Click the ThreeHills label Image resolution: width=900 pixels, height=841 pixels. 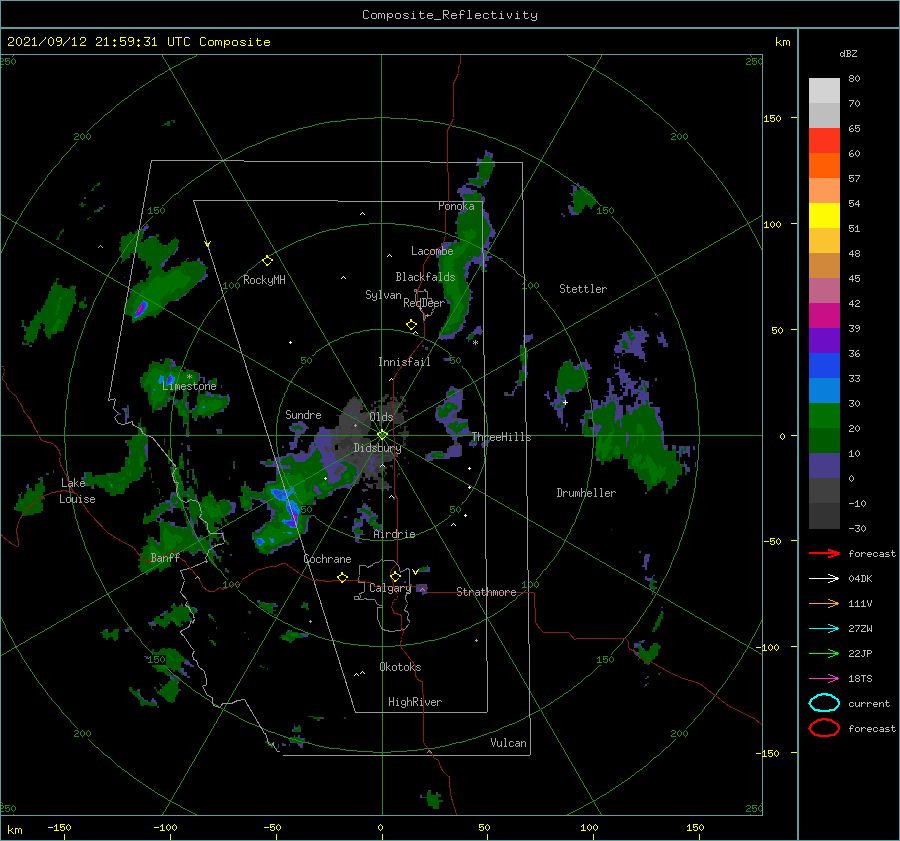501,437
